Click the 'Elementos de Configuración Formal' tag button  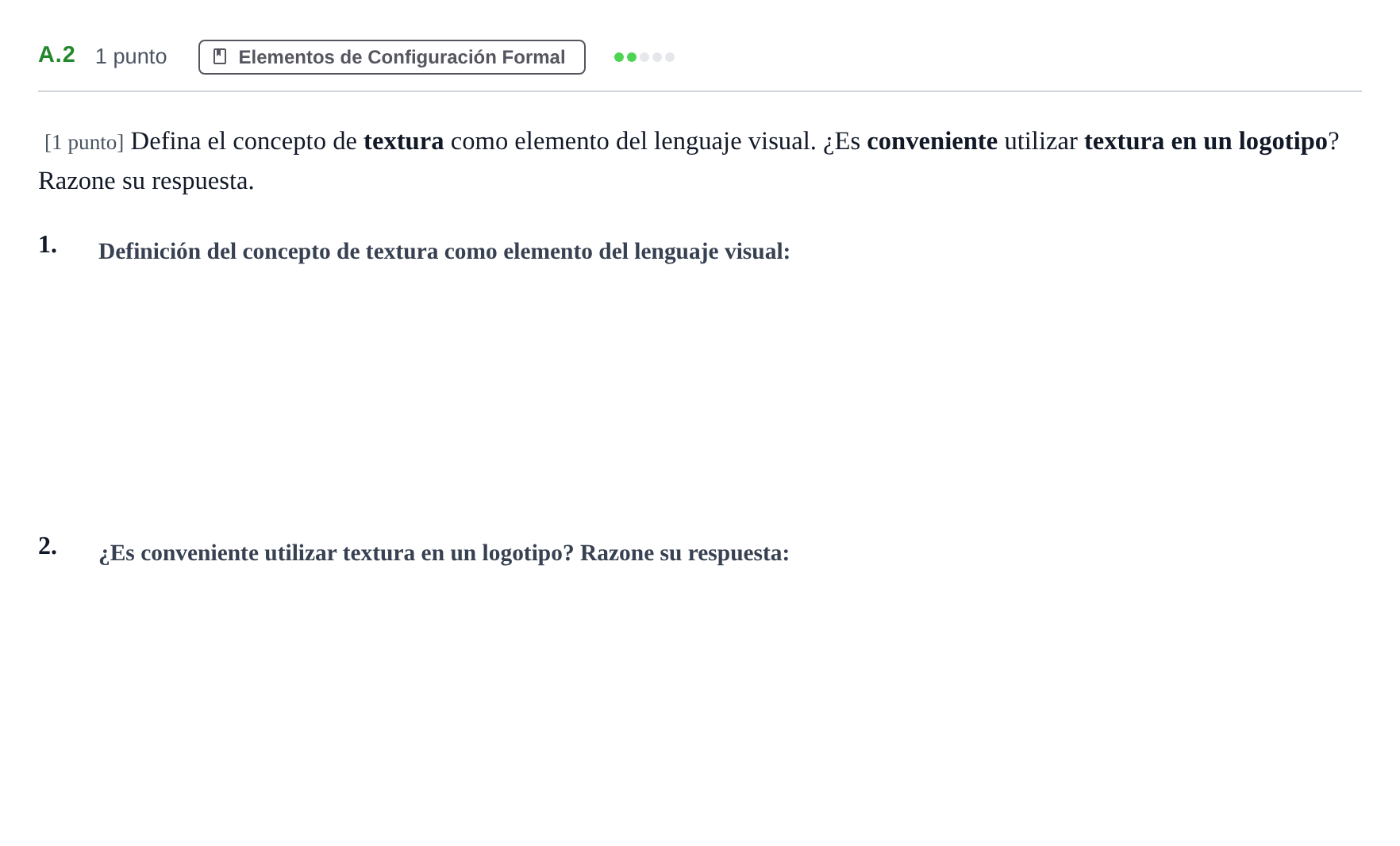pyautogui.click(x=391, y=57)
